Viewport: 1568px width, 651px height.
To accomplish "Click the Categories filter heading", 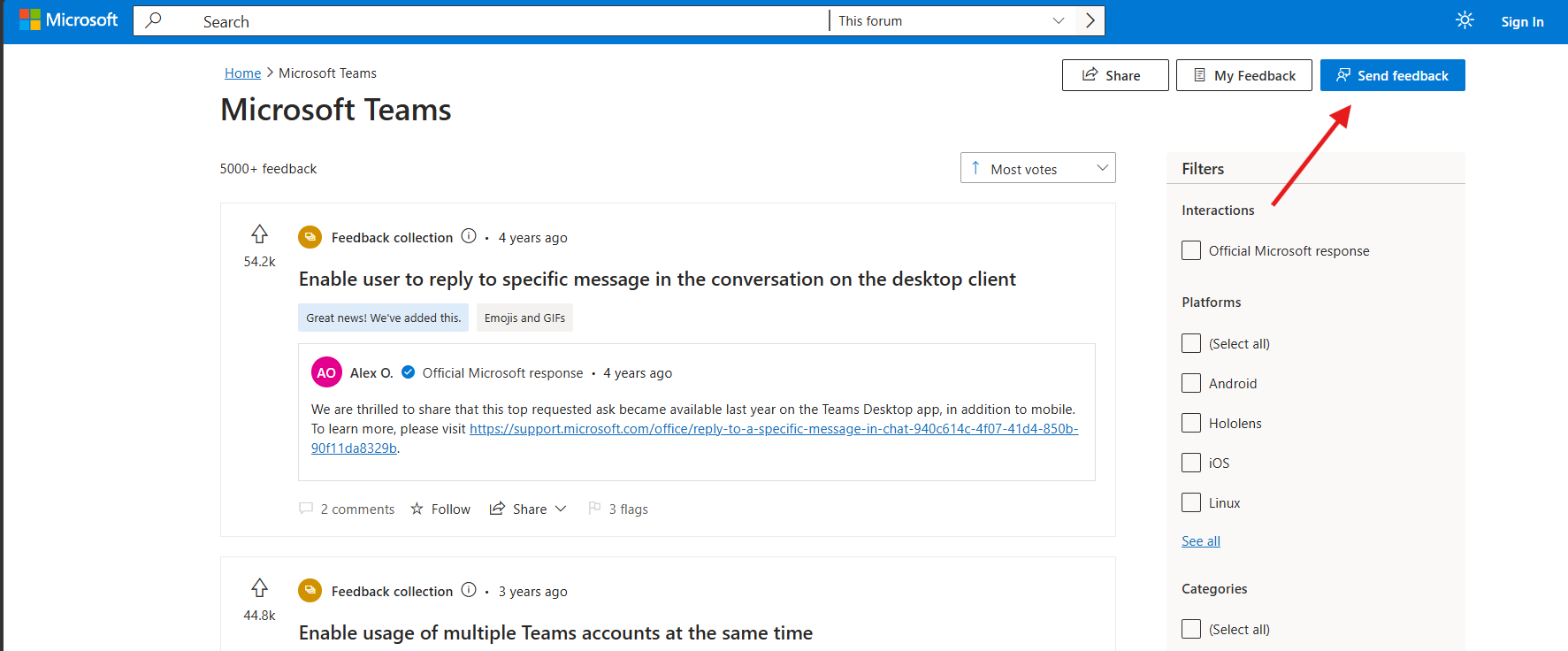I will pyautogui.click(x=1214, y=589).
